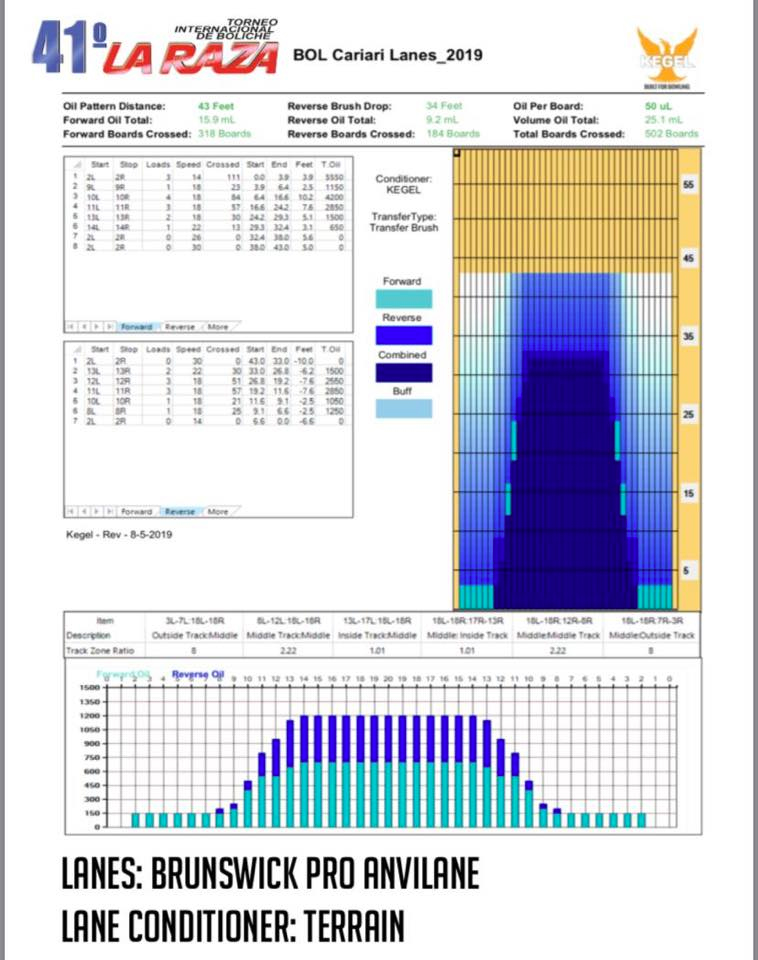Click the '318 Boards' forward boards value
This screenshot has width=758, height=960.
225,133
